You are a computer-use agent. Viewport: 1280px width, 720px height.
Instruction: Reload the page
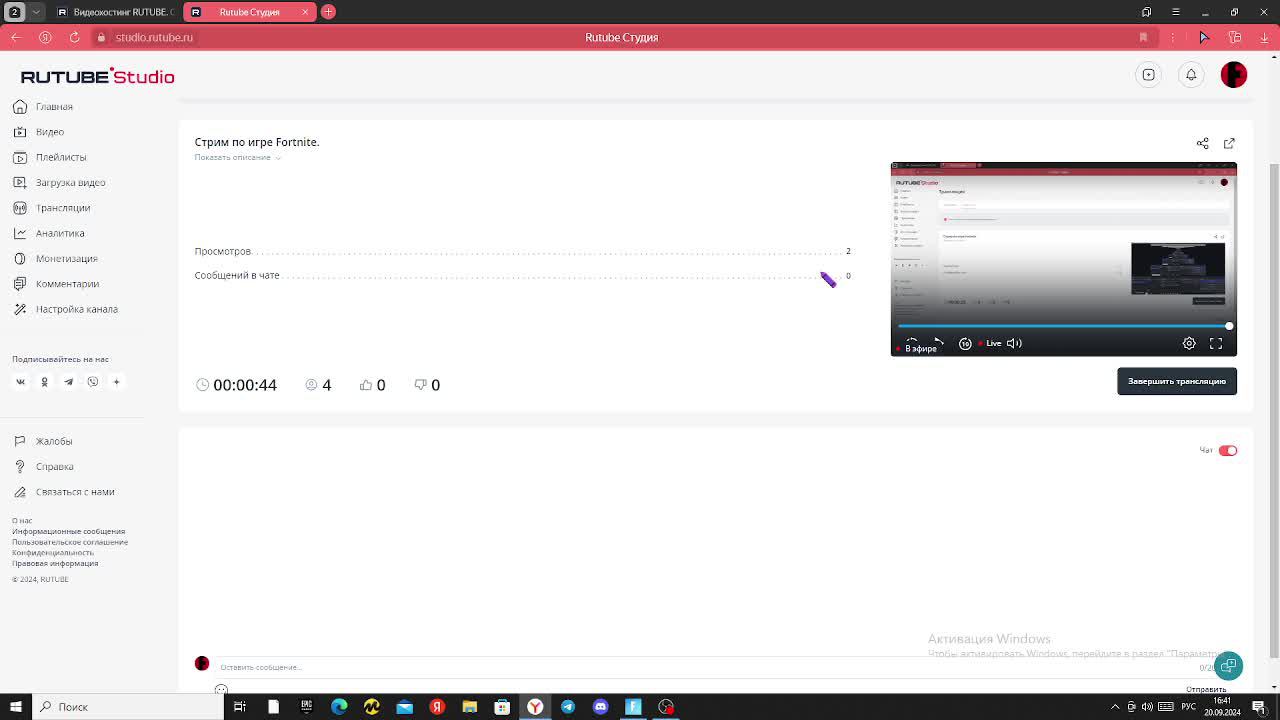[74, 37]
